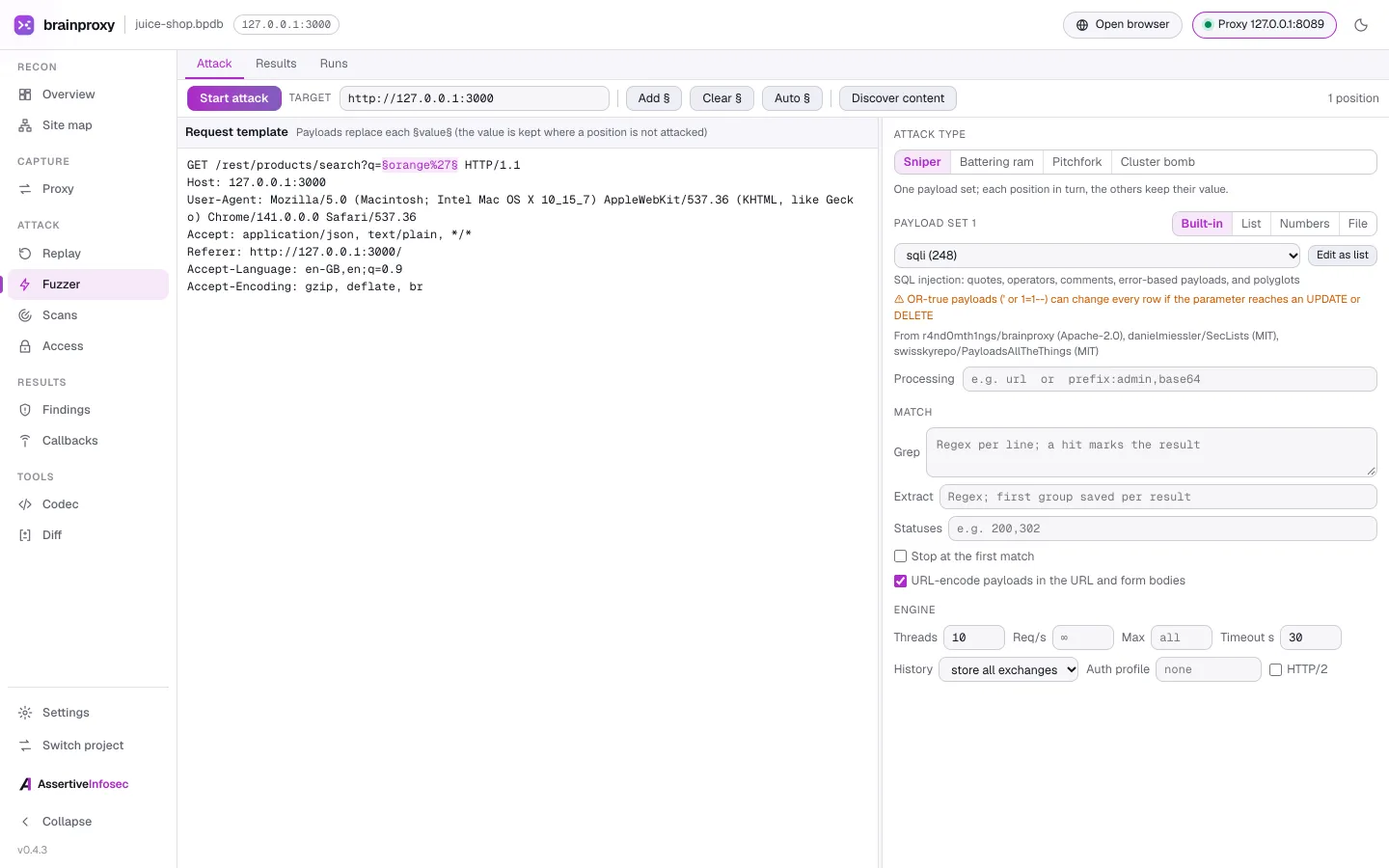Click Edit as list button
1389x868 pixels.
click(1343, 256)
